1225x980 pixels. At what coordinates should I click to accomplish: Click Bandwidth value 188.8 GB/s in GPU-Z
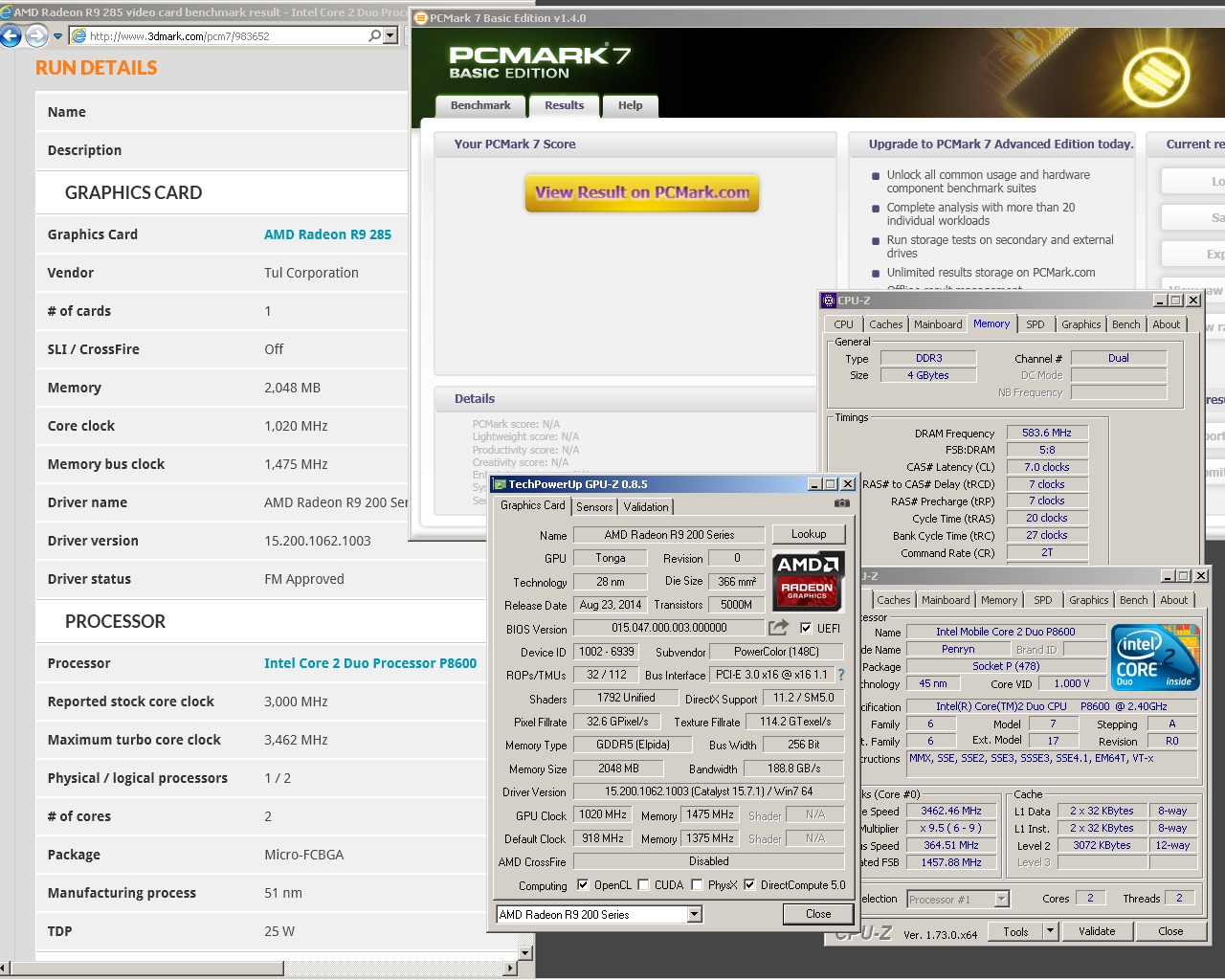794,768
